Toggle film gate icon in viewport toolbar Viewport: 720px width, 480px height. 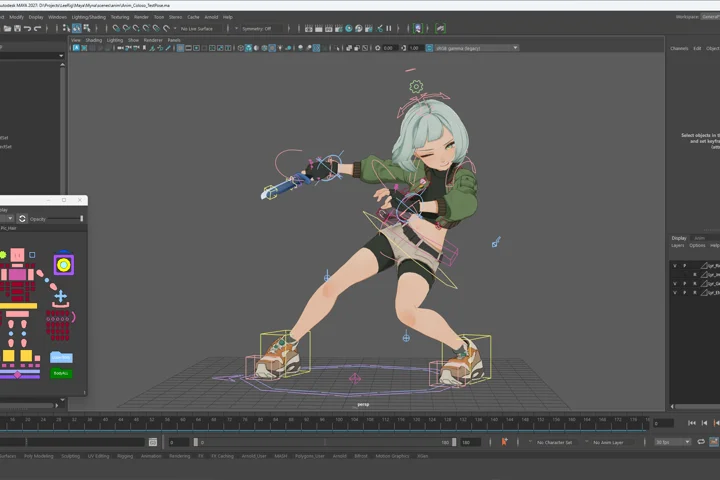pos(188,48)
